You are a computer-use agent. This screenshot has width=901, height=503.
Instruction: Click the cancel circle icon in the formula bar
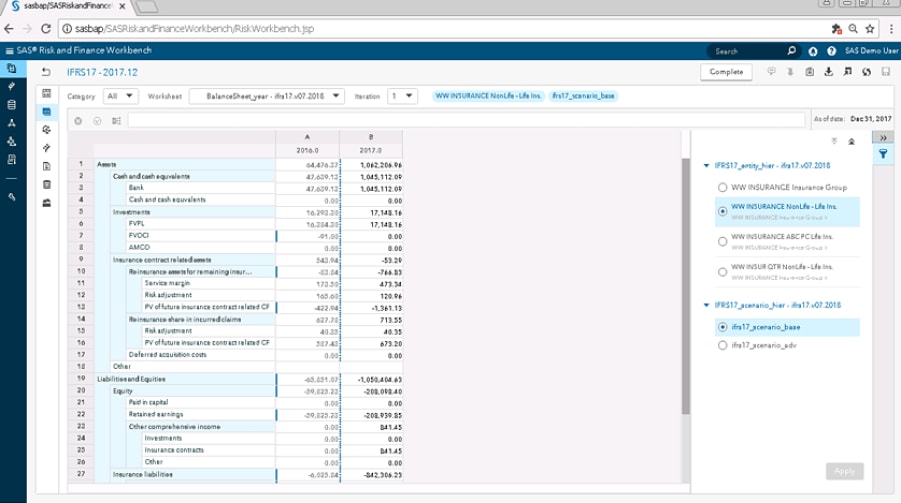78,121
